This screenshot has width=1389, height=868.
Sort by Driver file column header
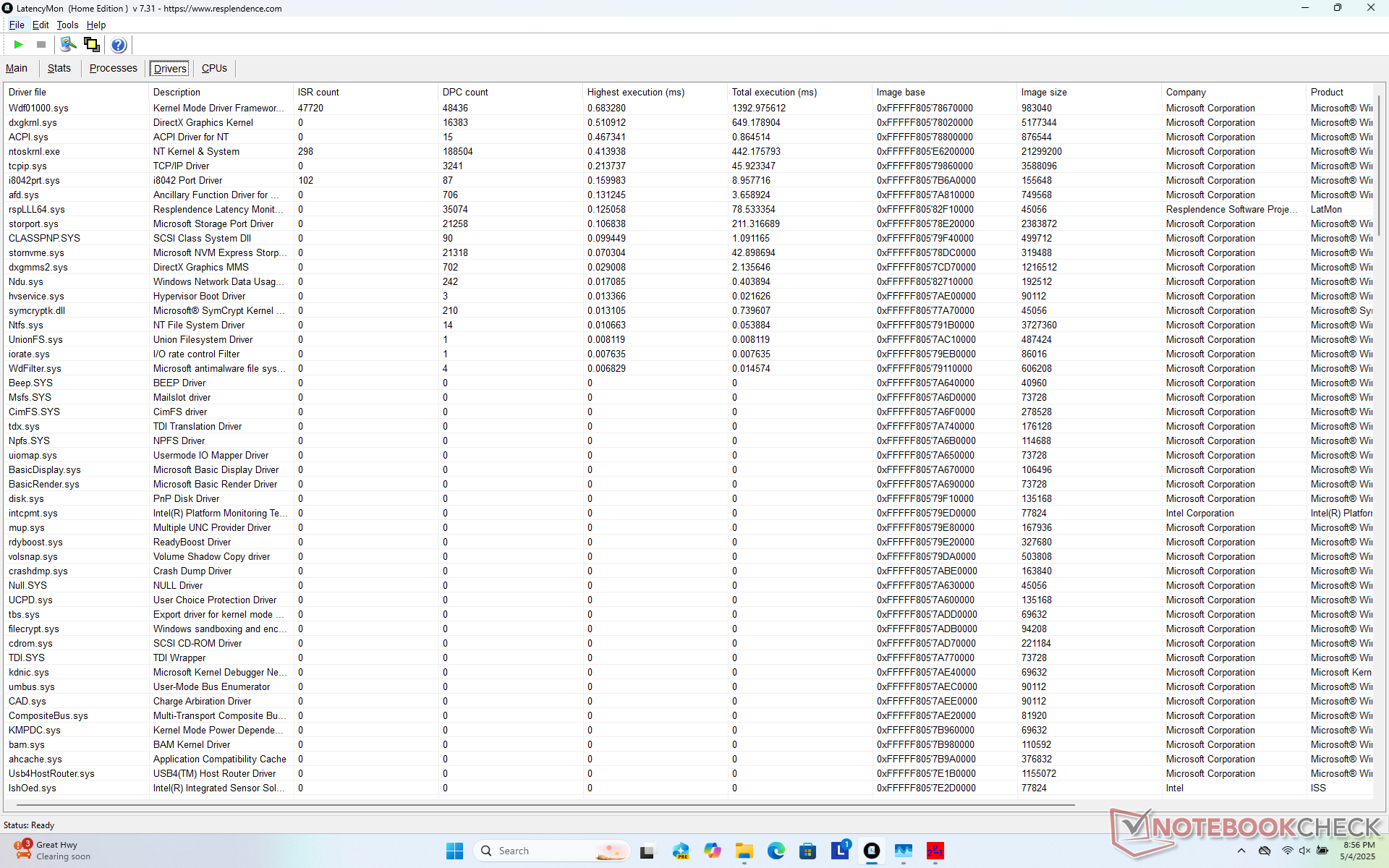pyautogui.click(x=76, y=92)
